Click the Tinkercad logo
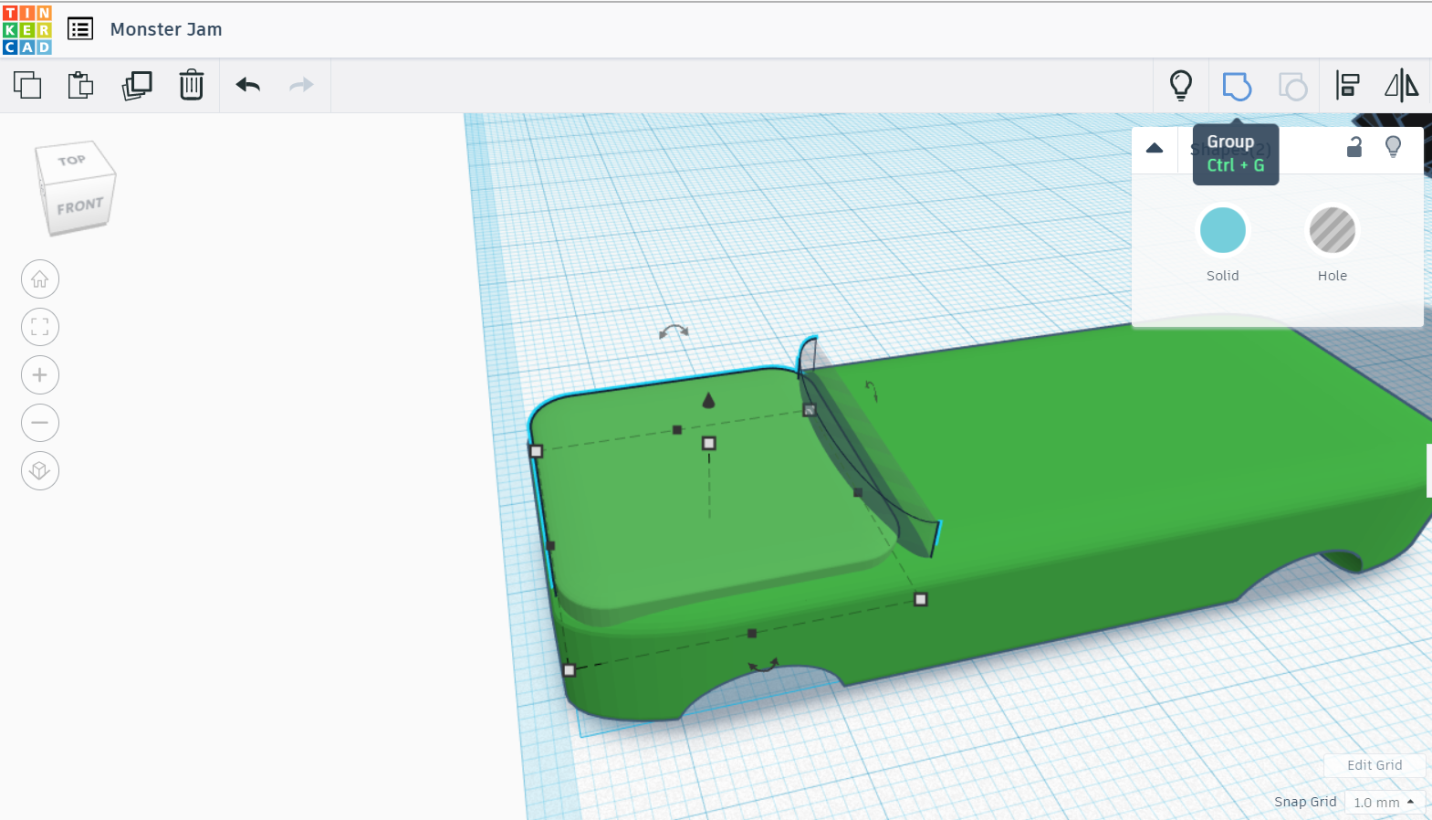Image resolution: width=1432 pixels, height=820 pixels. coord(27,29)
